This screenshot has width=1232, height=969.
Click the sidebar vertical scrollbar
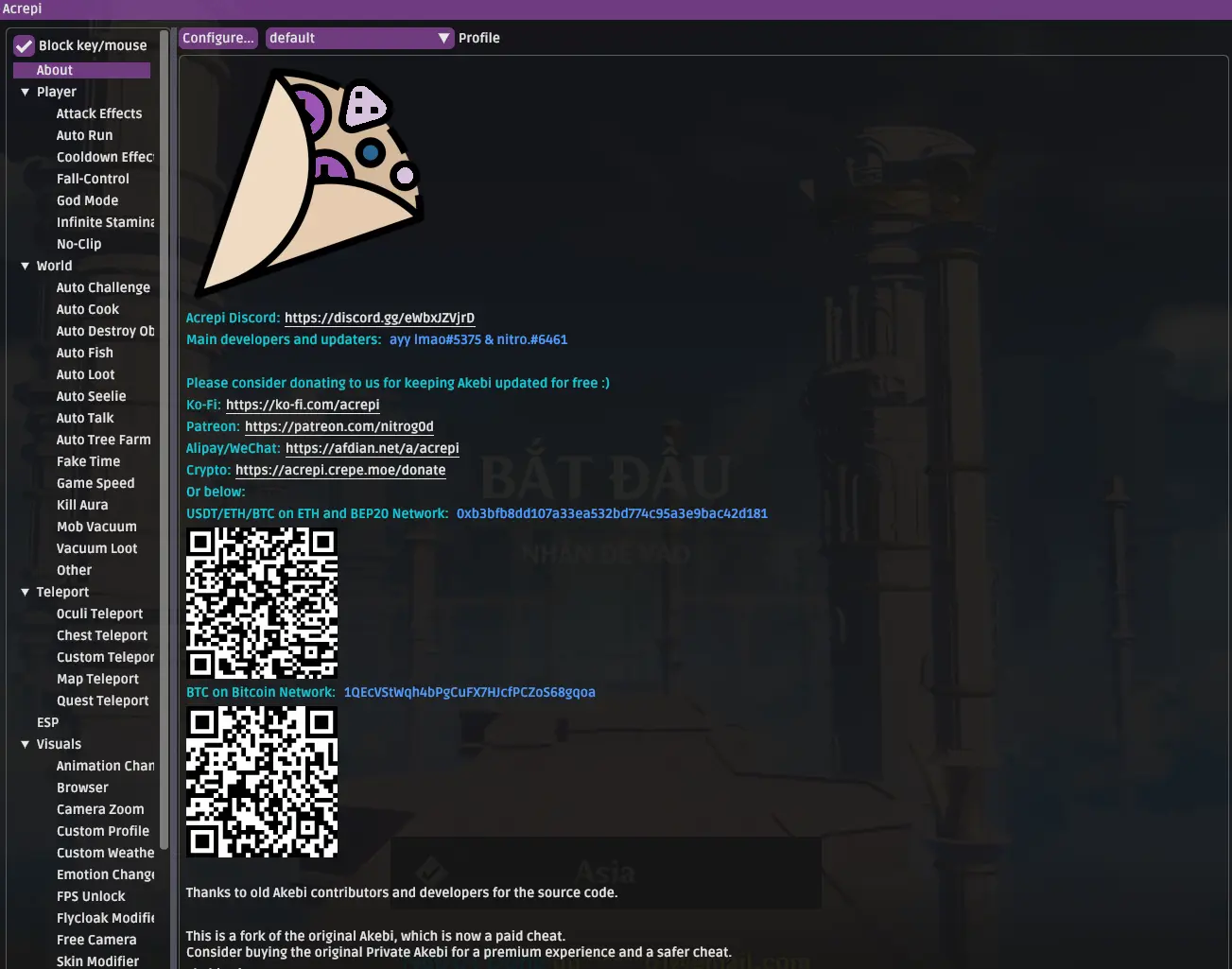click(x=164, y=441)
